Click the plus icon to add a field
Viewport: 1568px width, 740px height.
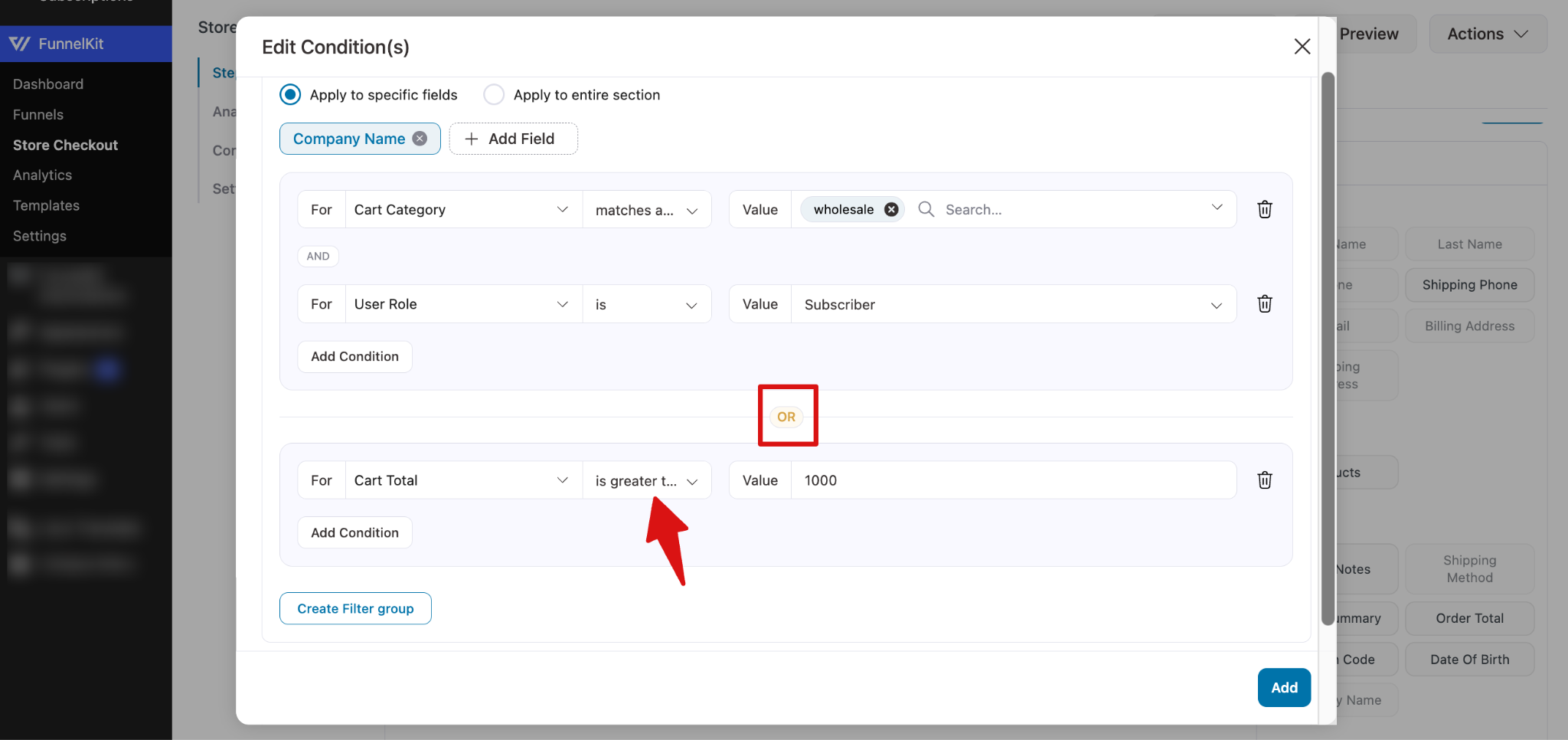coord(471,139)
